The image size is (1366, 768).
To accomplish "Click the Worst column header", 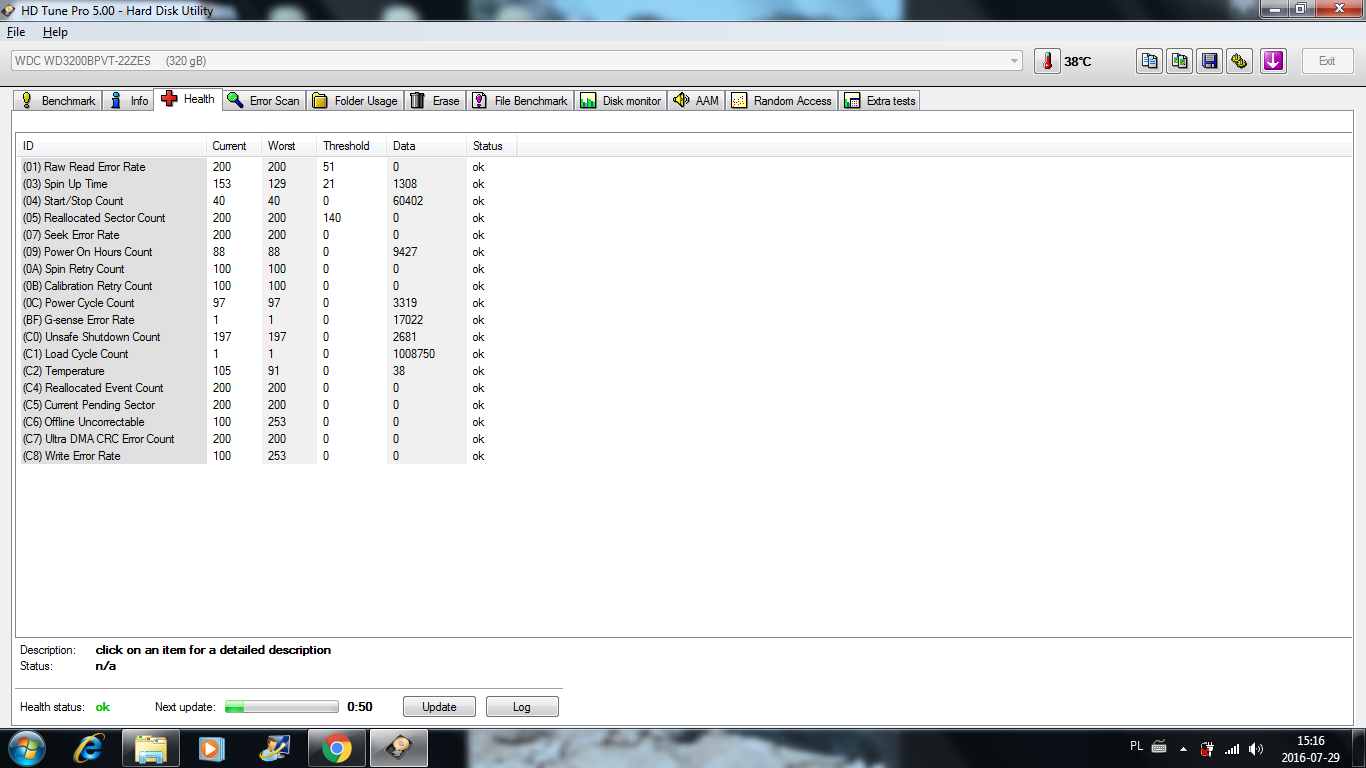I will [x=289, y=146].
